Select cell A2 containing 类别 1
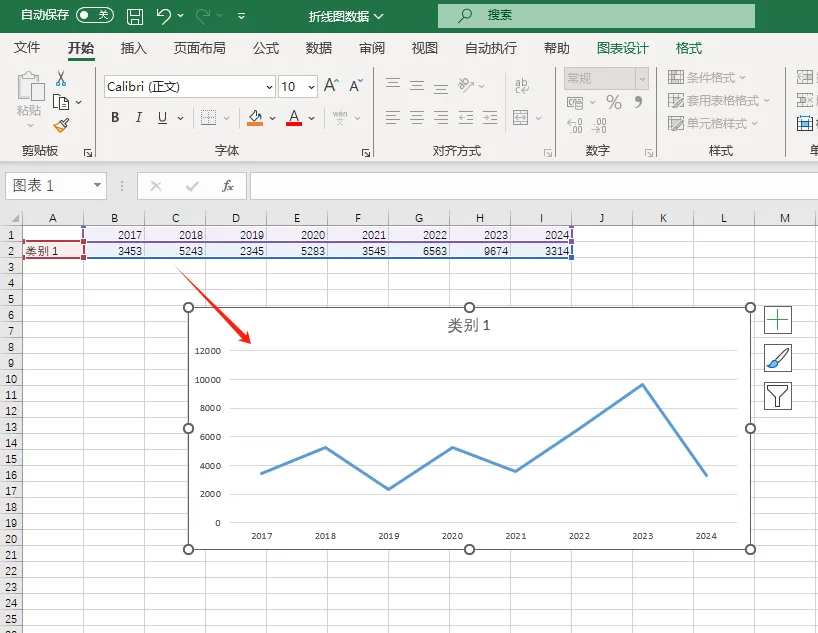Image resolution: width=818 pixels, height=633 pixels. (53, 251)
